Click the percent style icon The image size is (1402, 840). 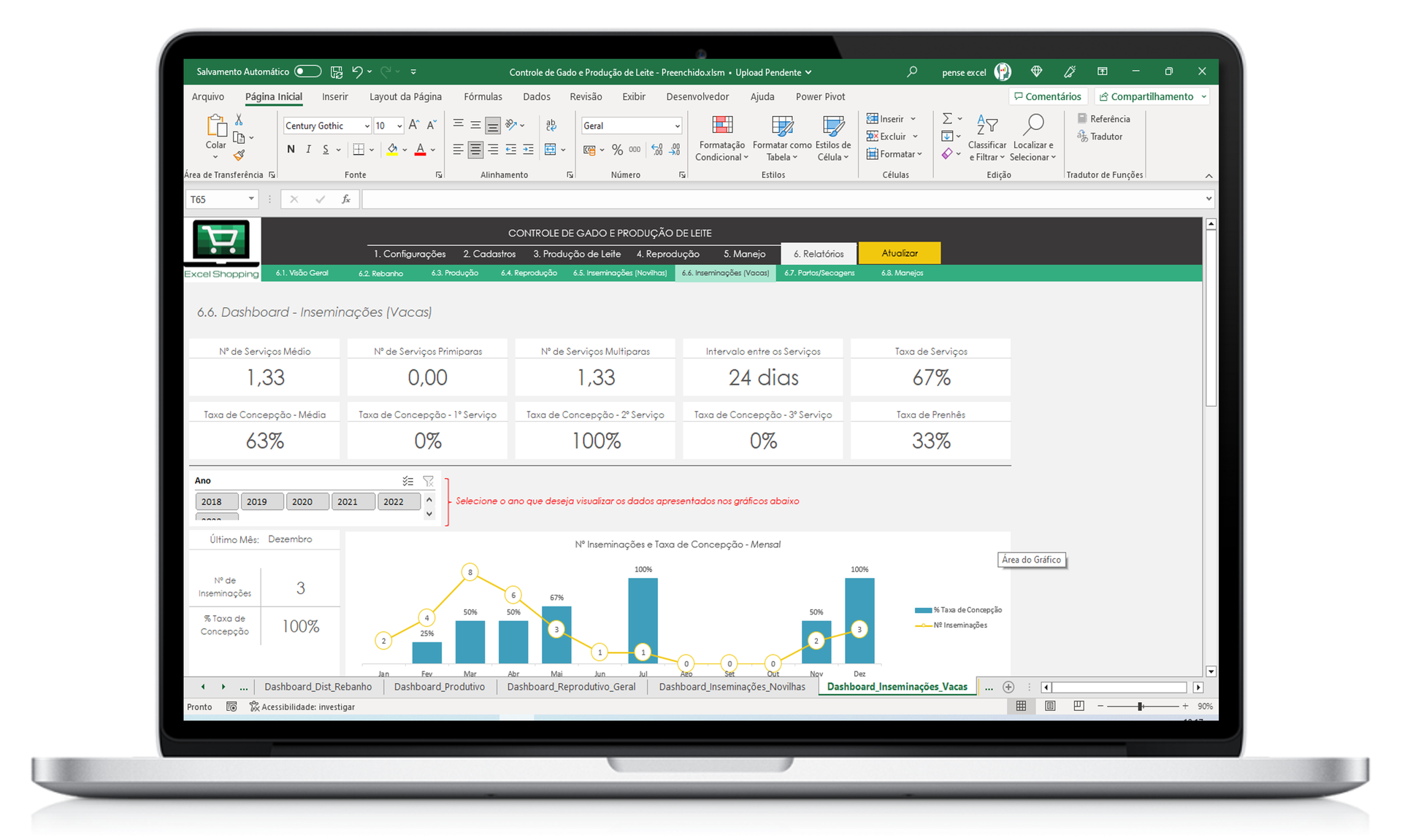617,150
